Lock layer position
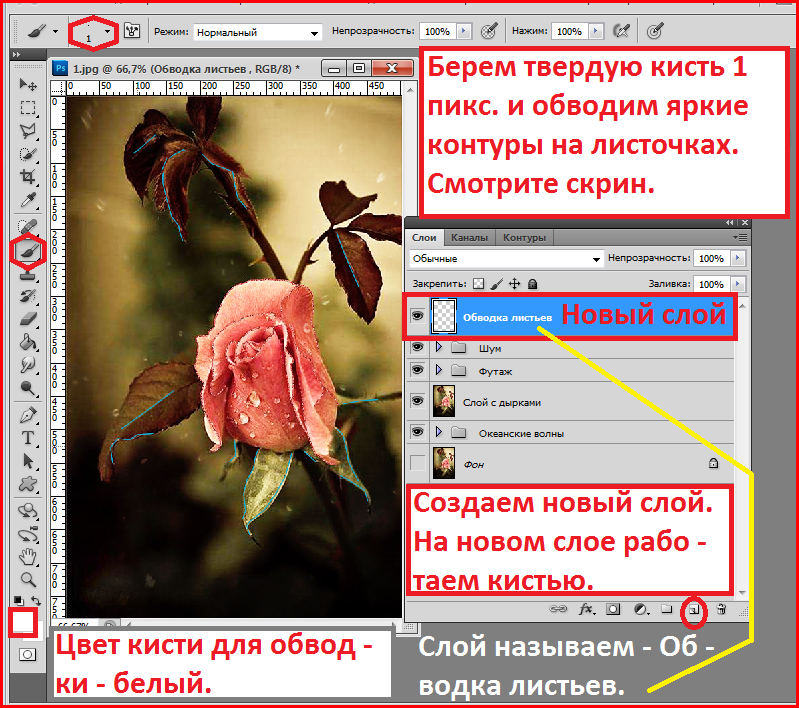The height and width of the screenshot is (708, 799). click(x=515, y=284)
